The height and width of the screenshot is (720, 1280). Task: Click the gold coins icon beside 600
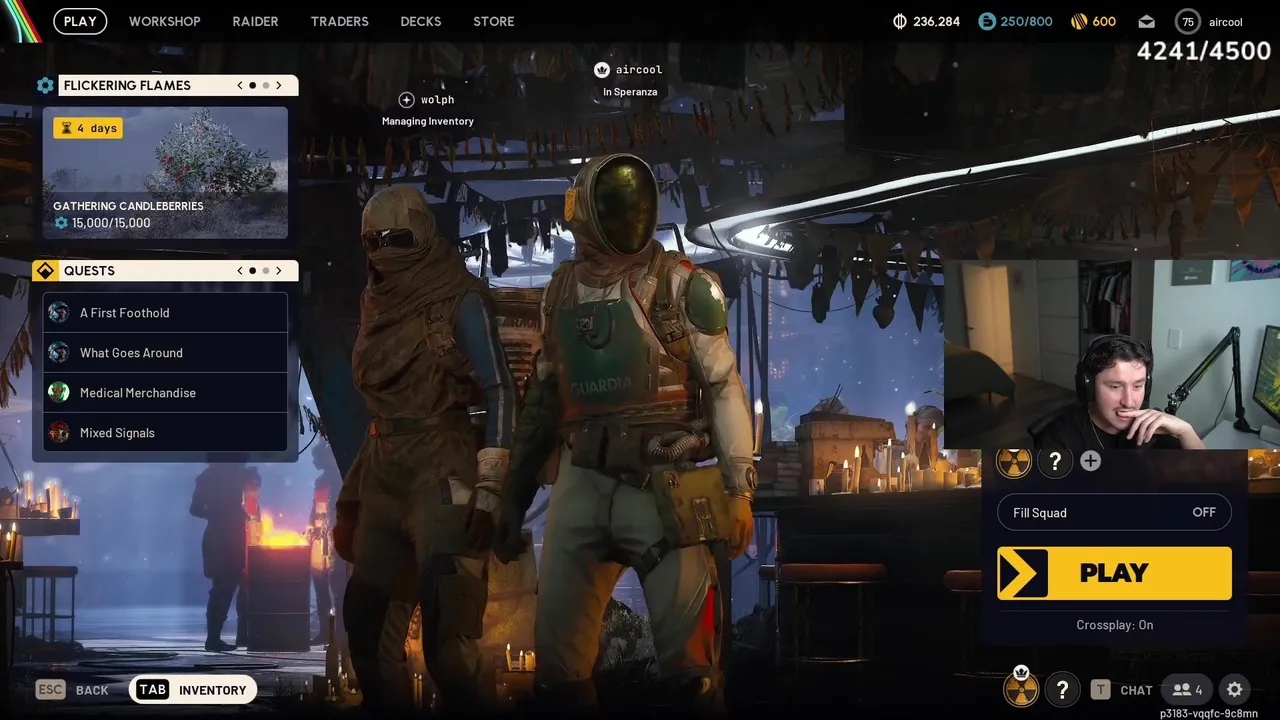(x=1079, y=21)
